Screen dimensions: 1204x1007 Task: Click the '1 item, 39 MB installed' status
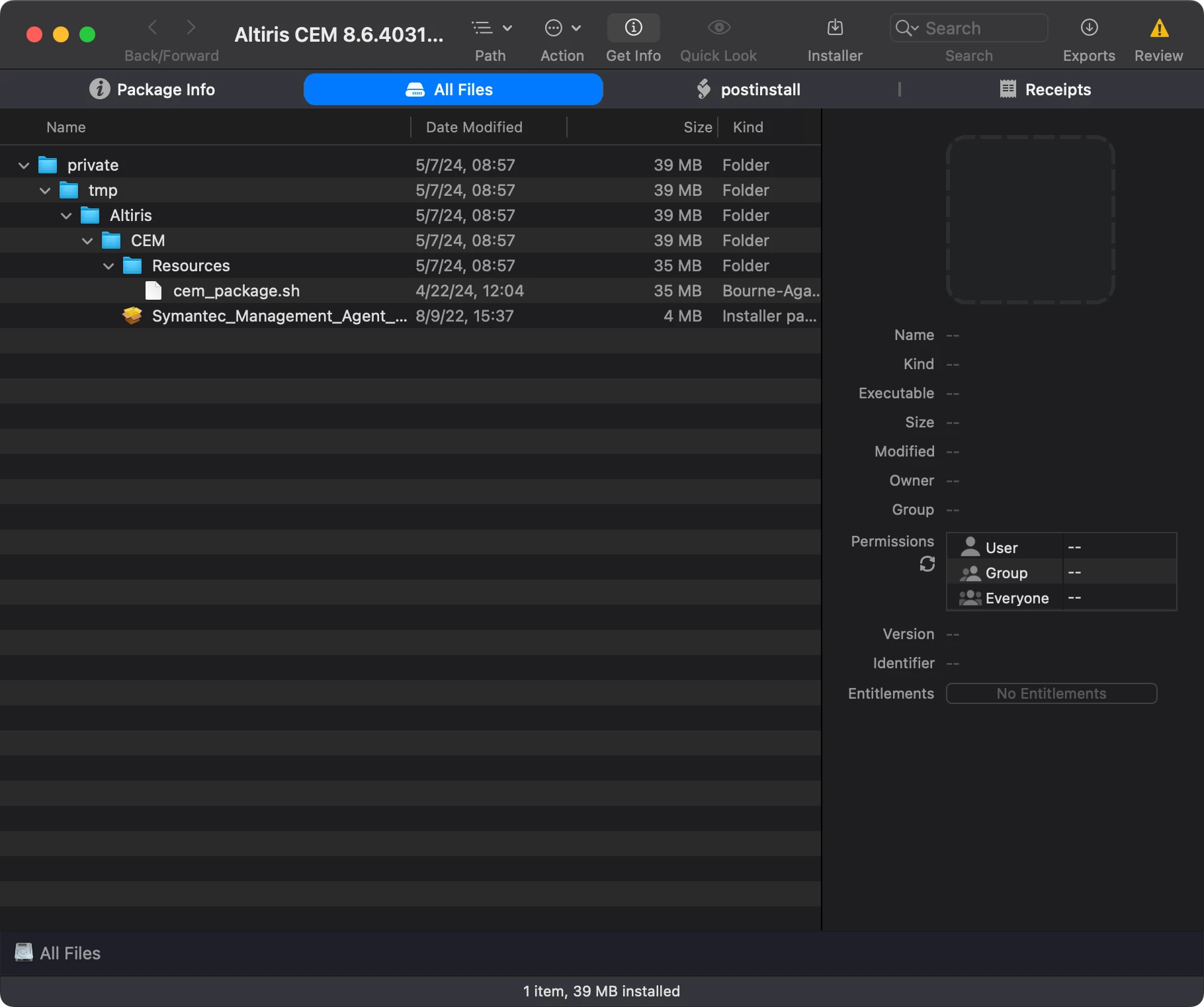601,990
